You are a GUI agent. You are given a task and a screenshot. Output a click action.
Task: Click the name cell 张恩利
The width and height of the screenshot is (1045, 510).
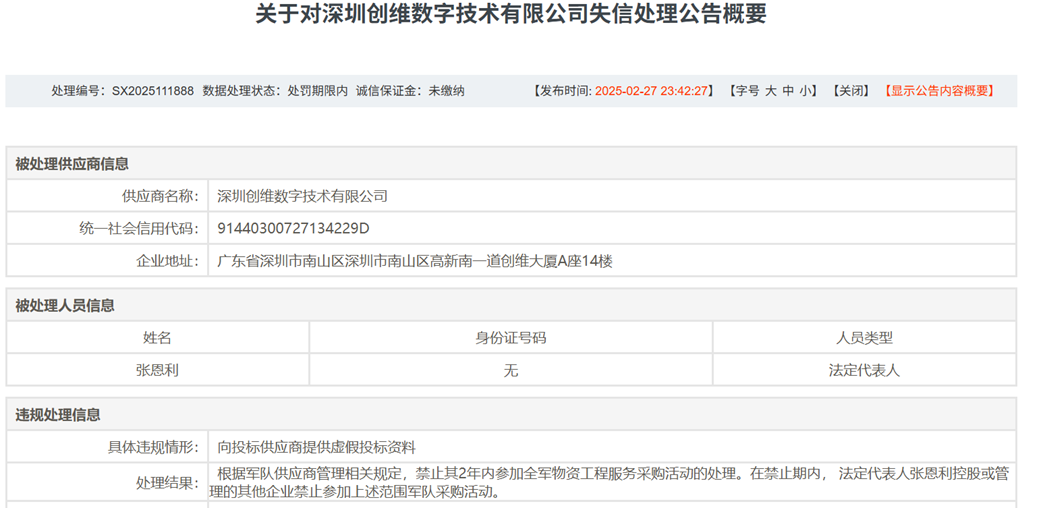point(157,371)
